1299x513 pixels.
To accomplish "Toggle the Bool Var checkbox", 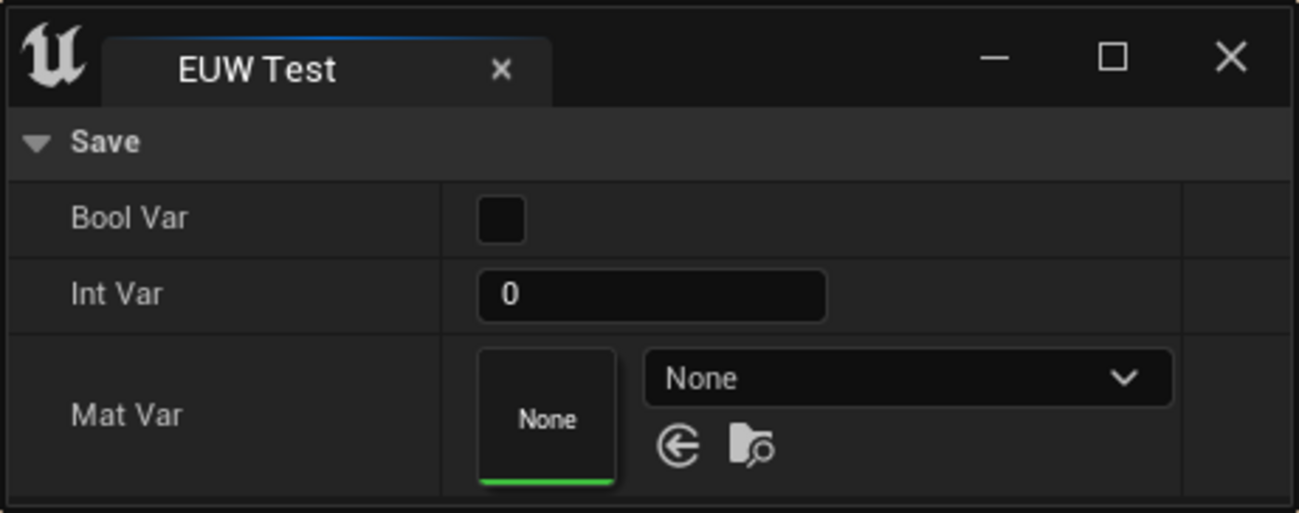I will pos(501,220).
